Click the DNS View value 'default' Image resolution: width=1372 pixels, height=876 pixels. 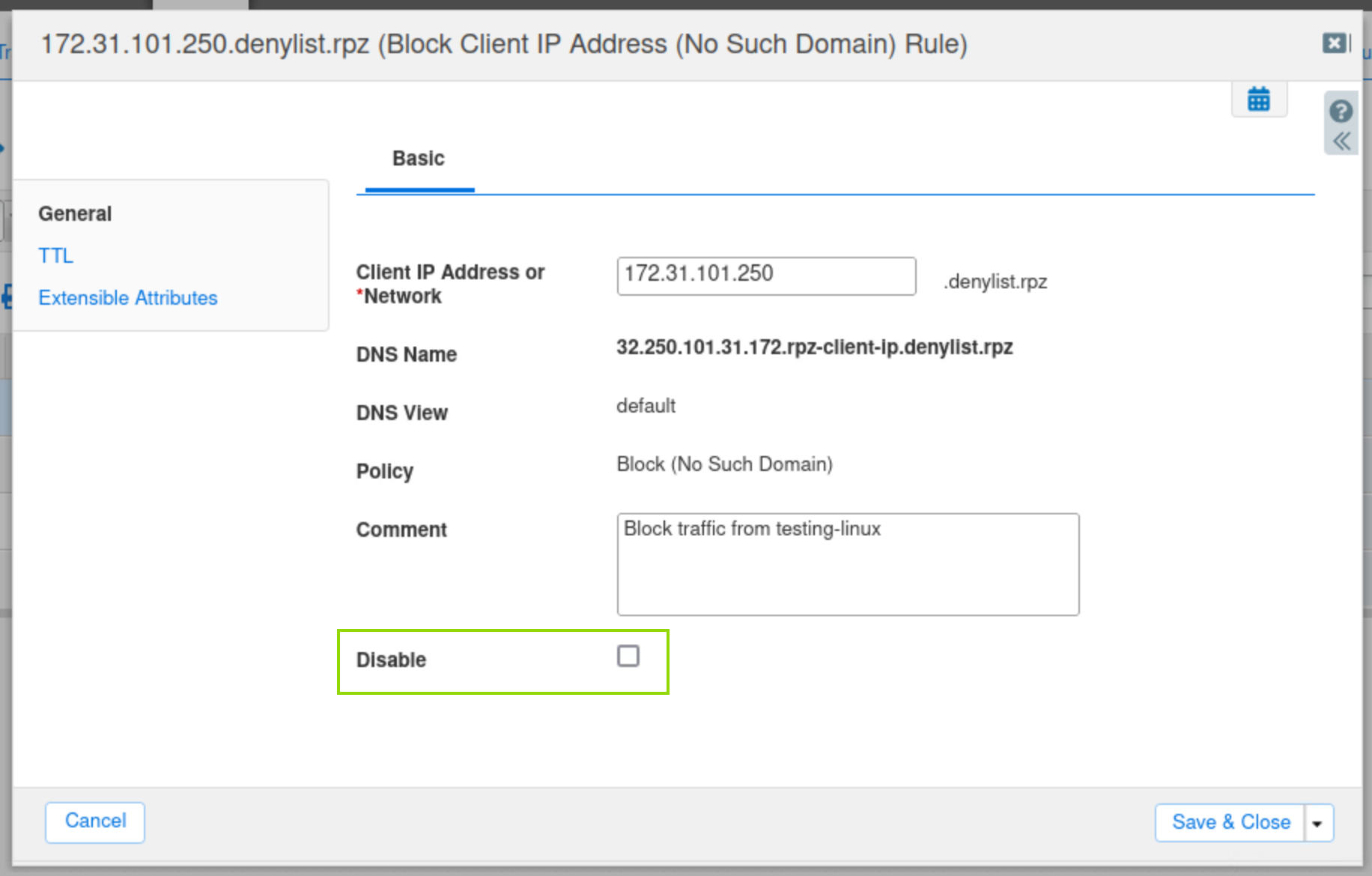[646, 406]
